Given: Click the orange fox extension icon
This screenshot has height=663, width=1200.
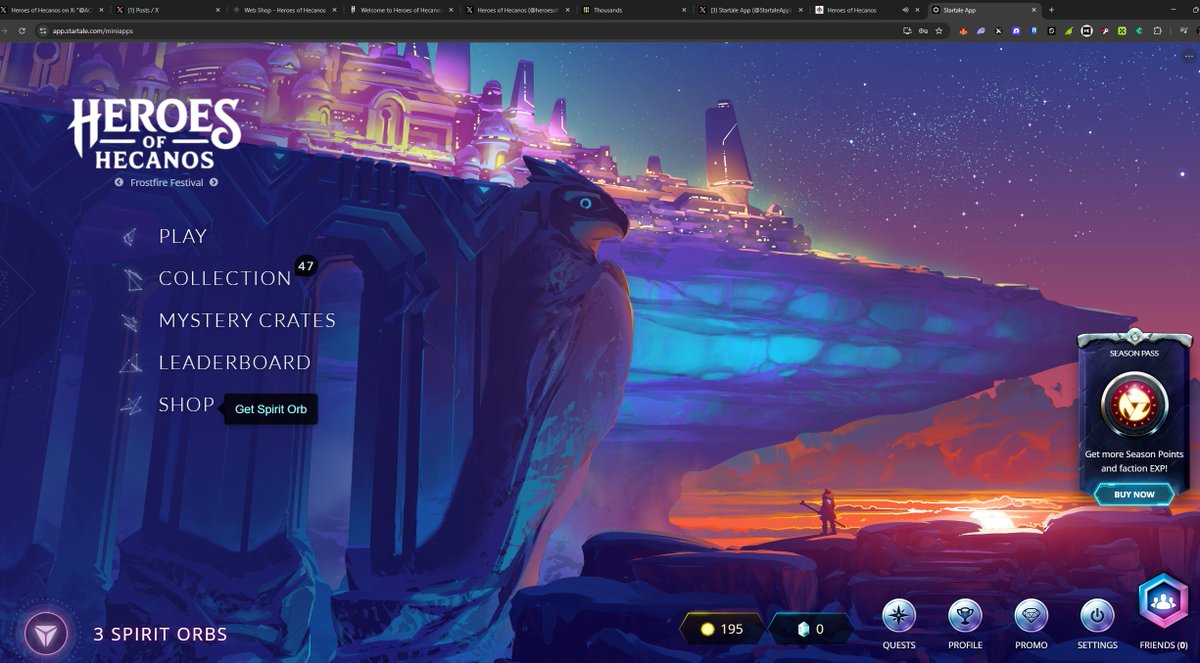Looking at the screenshot, I should click(963, 31).
